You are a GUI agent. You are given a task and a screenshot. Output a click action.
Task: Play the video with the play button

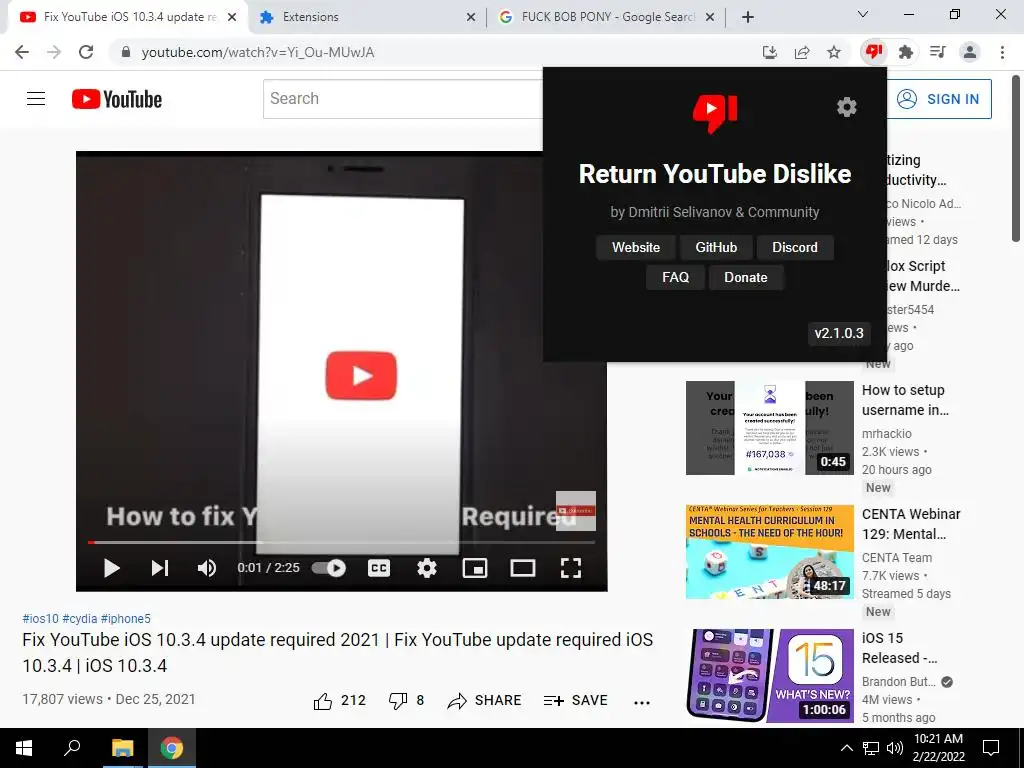112,568
